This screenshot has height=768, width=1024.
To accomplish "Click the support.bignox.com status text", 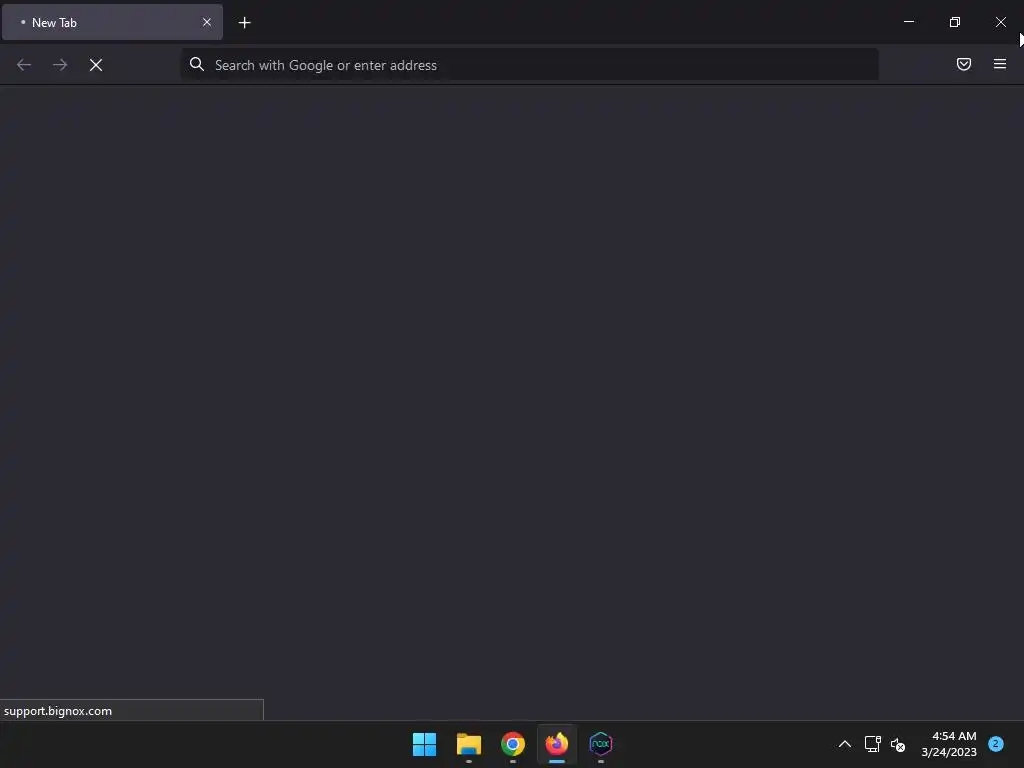I will 57,711.
